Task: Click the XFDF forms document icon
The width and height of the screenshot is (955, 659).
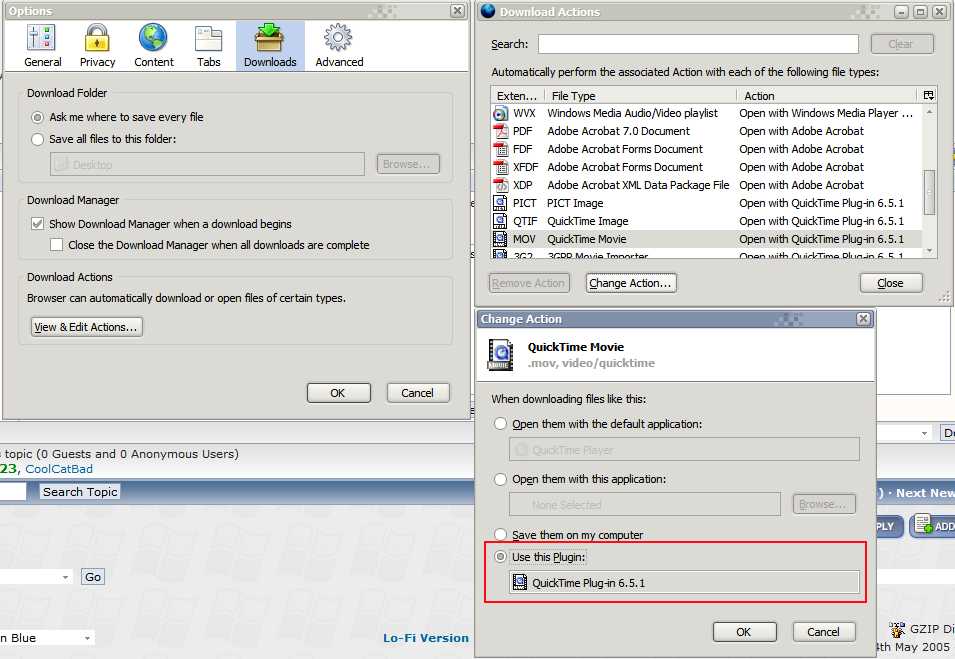Action: [500, 167]
